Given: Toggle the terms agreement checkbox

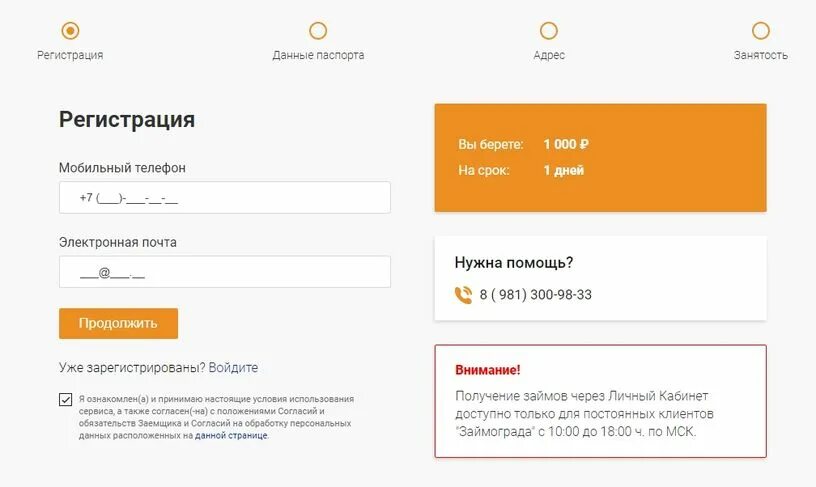Looking at the screenshot, I should [66, 400].
